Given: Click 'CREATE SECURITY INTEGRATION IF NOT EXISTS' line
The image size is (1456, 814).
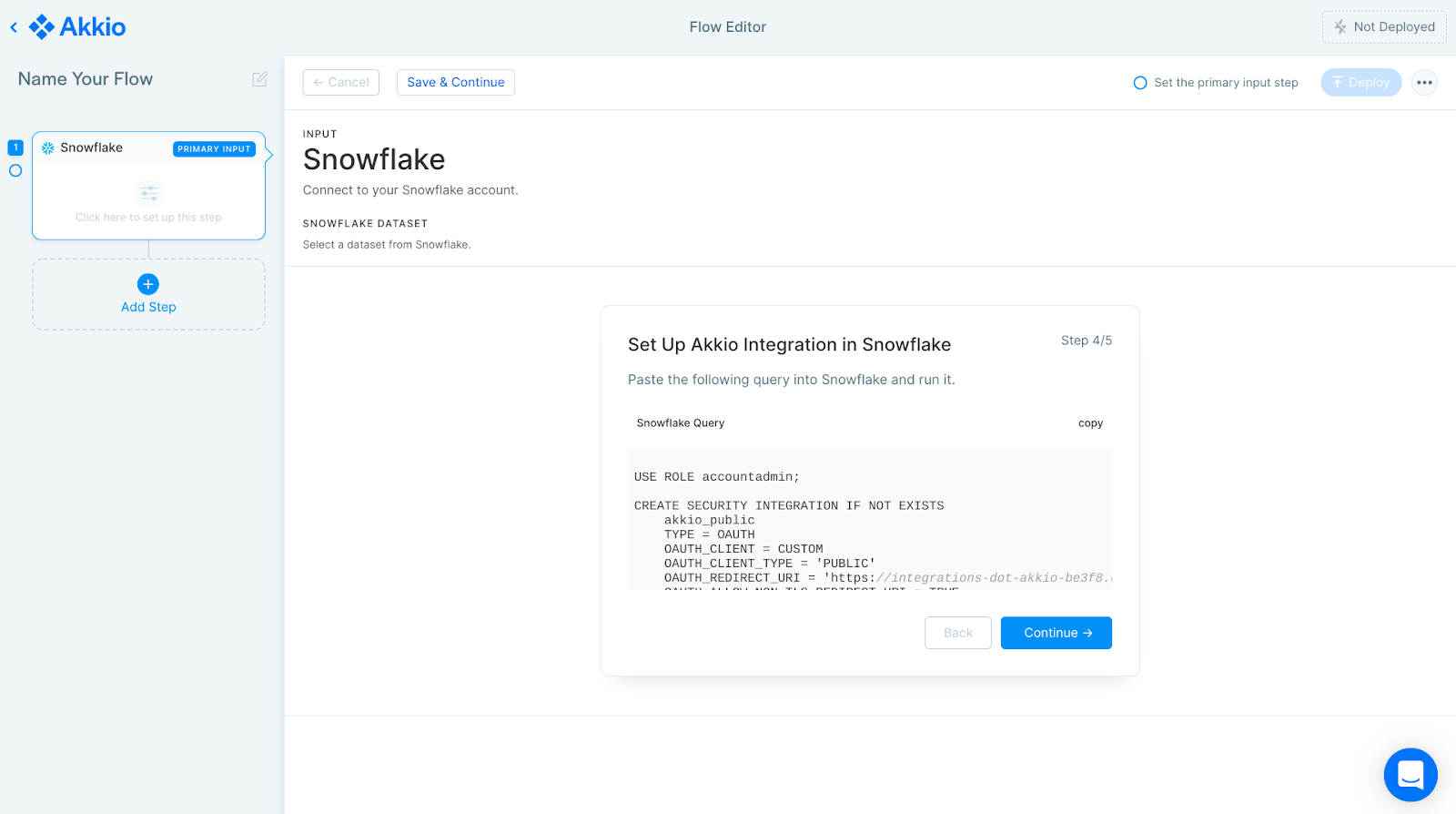Looking at the screenshot, I should click(789, 505).
